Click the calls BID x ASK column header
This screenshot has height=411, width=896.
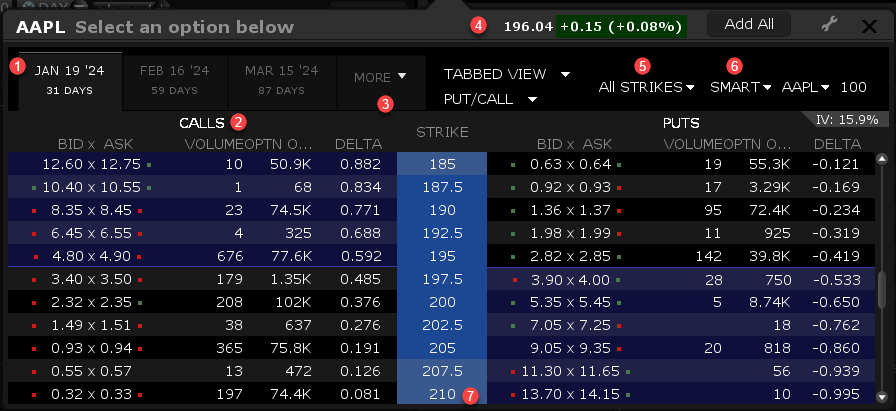(x=95, y=144)
